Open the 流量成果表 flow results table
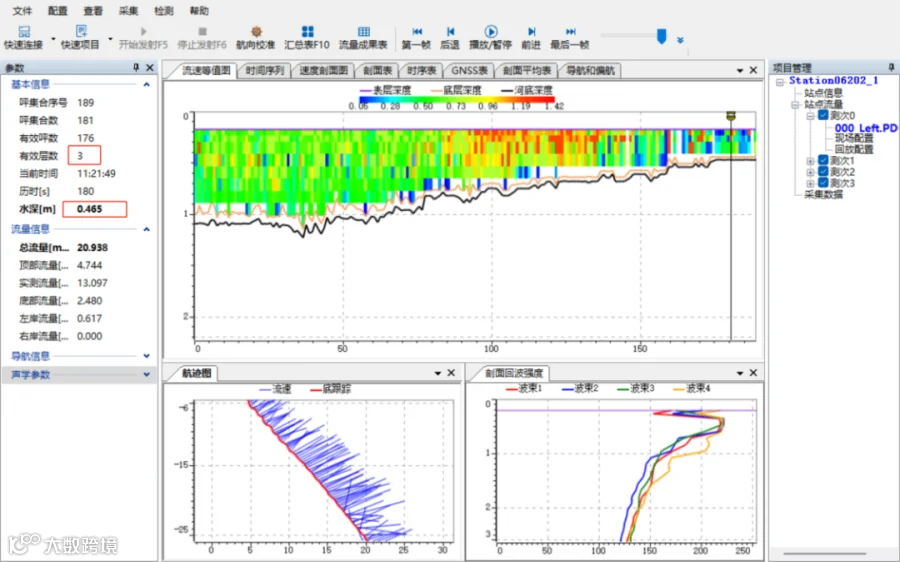The height and width of the screenshot is (562, 900). click(x=363, y=32)
